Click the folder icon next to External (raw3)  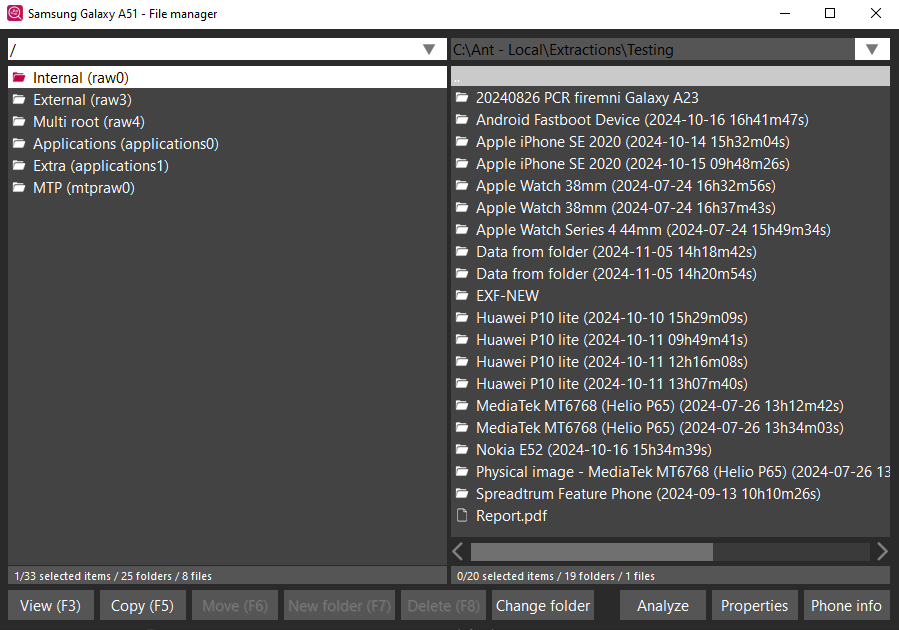point(19,100)
